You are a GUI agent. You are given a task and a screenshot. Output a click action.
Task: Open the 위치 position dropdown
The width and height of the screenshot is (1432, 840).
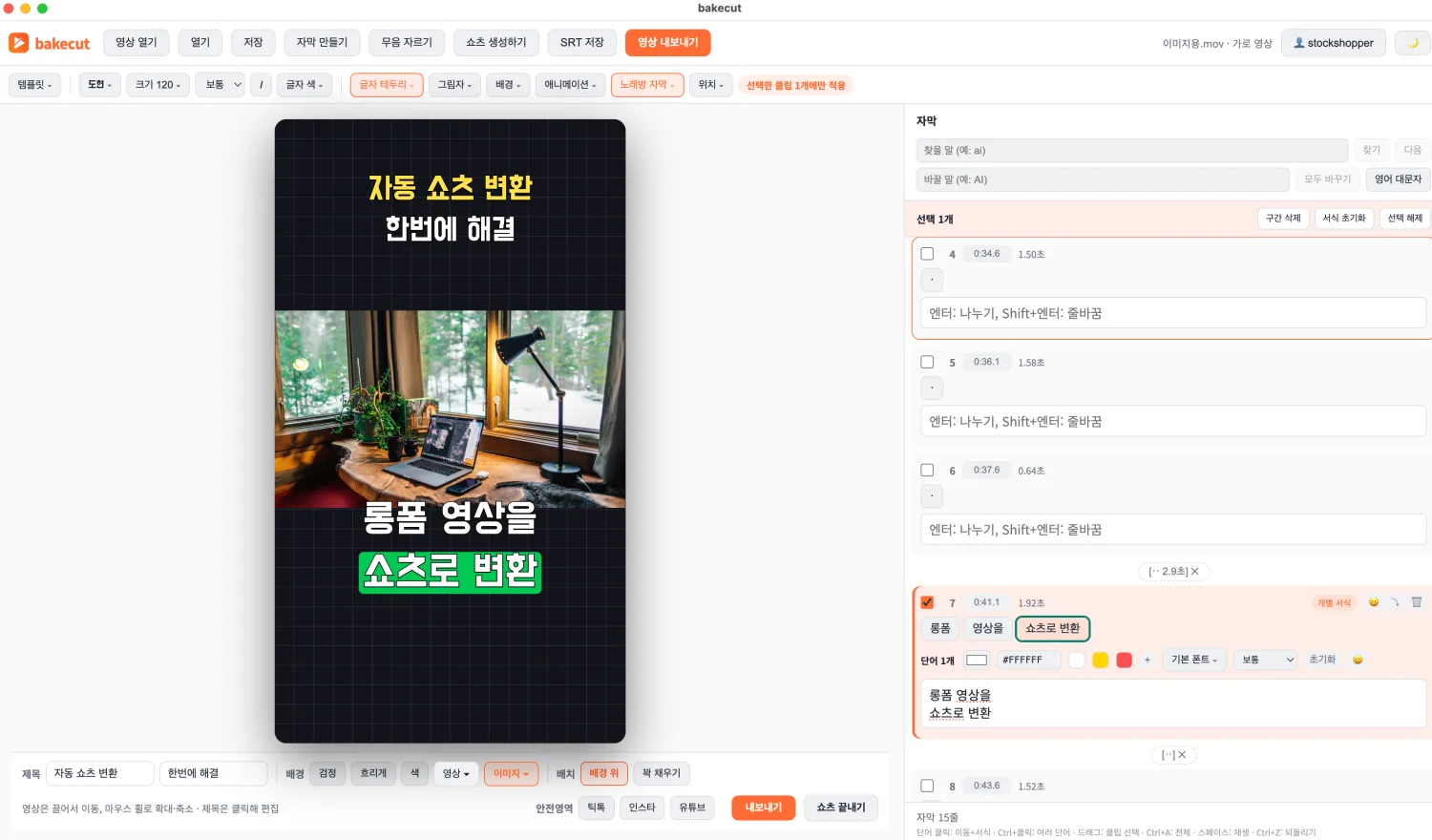tap(711, 85)
